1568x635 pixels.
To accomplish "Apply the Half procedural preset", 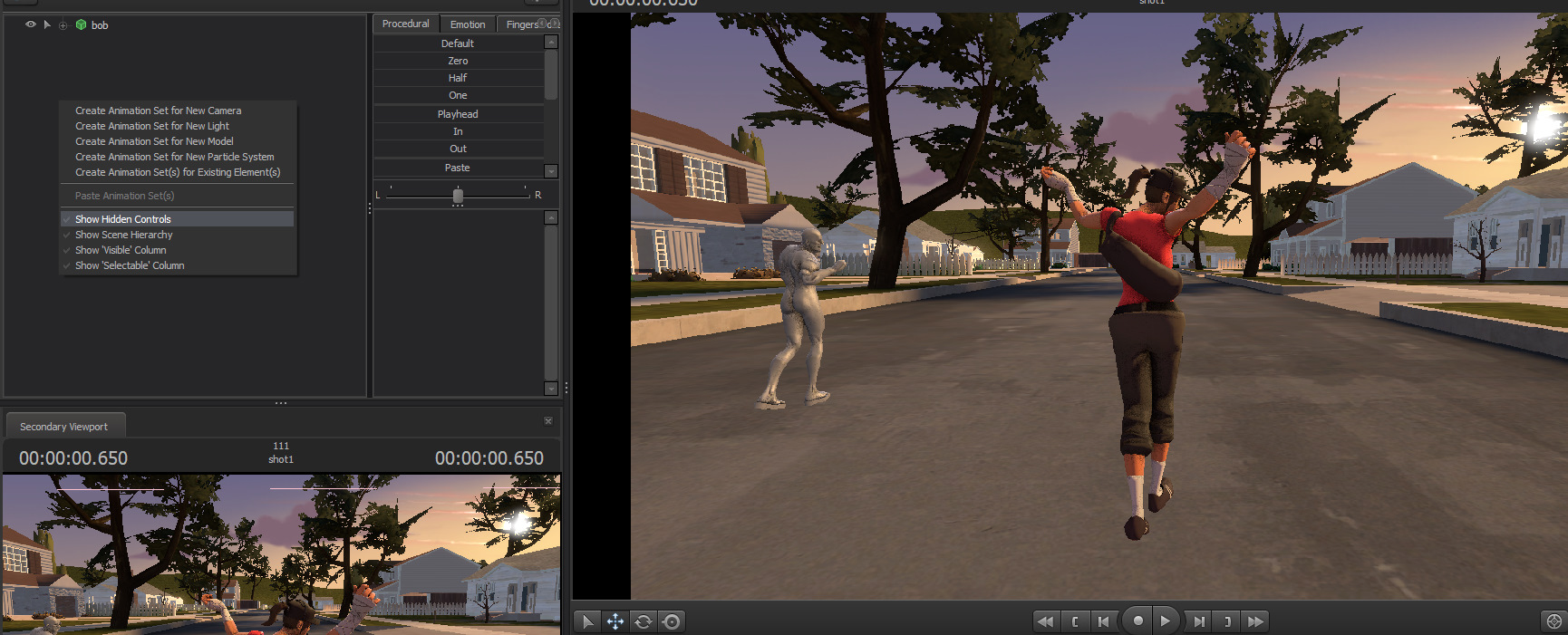I will [x=458, y=78].
